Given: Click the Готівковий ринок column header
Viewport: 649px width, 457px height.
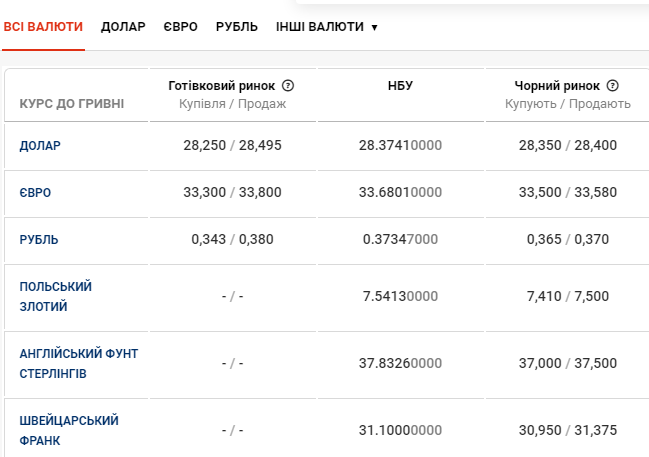Looking at the screenshot, I should [221, 86].
